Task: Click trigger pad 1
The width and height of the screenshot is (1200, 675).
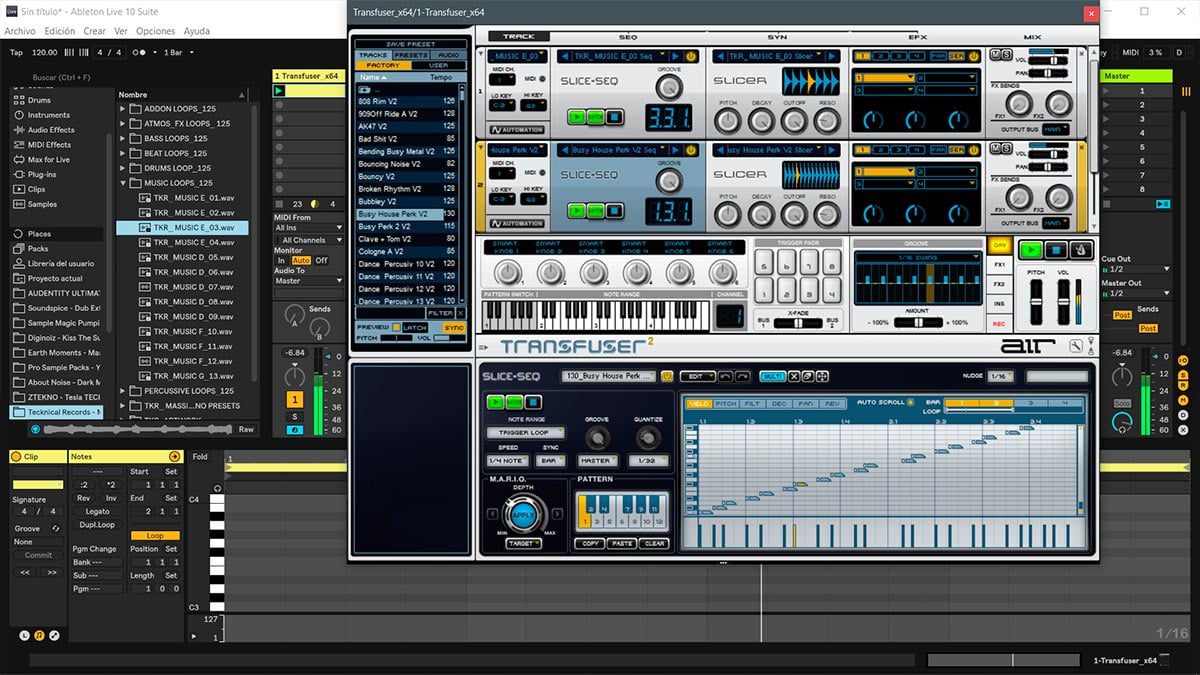Action: 765,291
